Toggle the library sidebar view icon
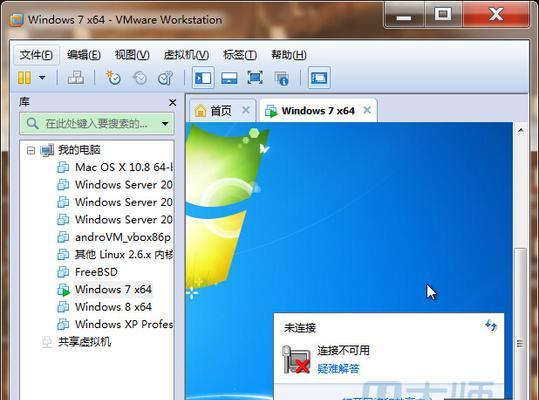The image size is (539, 400). (203, 78)
